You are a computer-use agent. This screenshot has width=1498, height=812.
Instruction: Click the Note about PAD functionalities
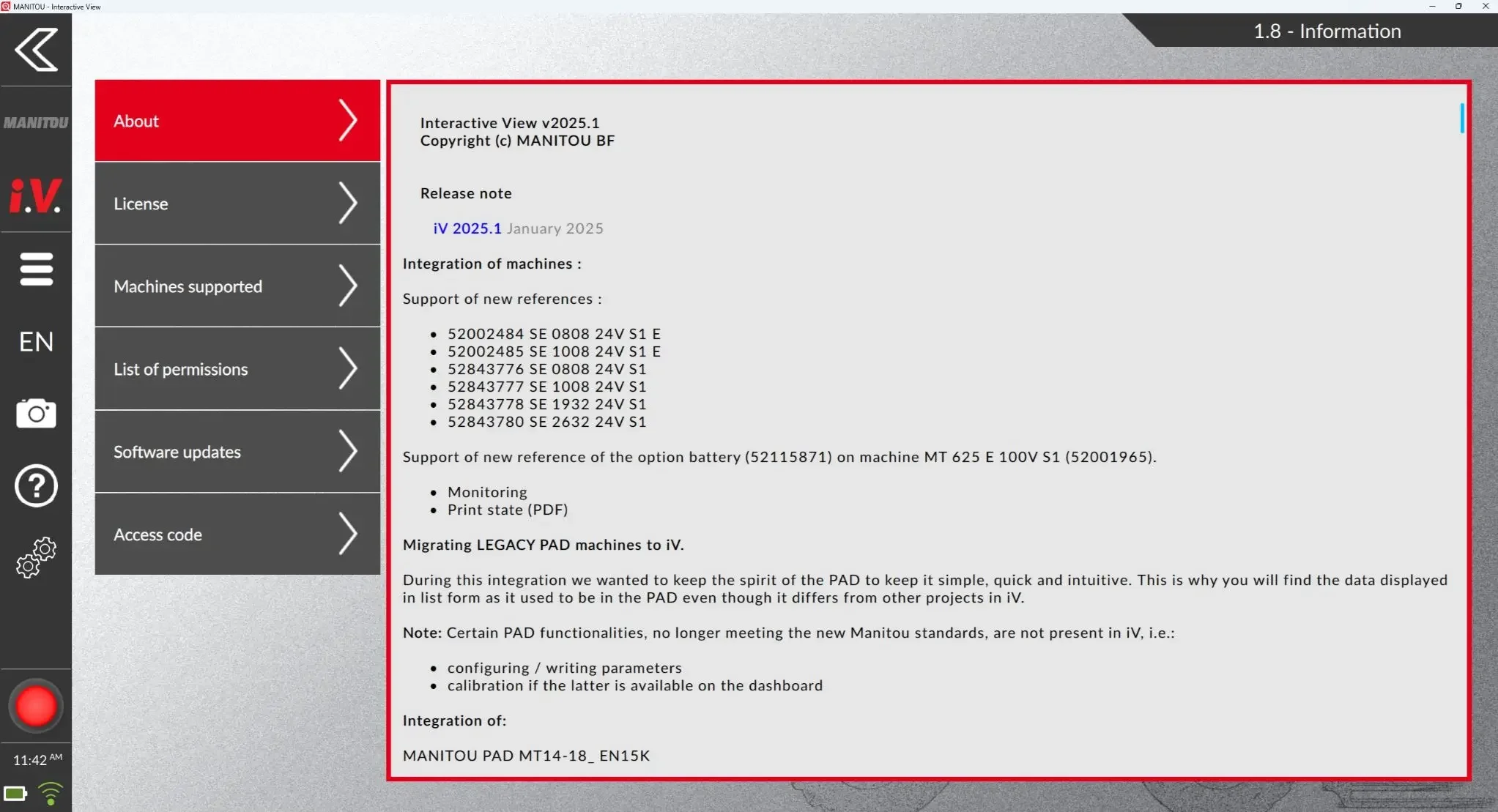pos(789,633)
